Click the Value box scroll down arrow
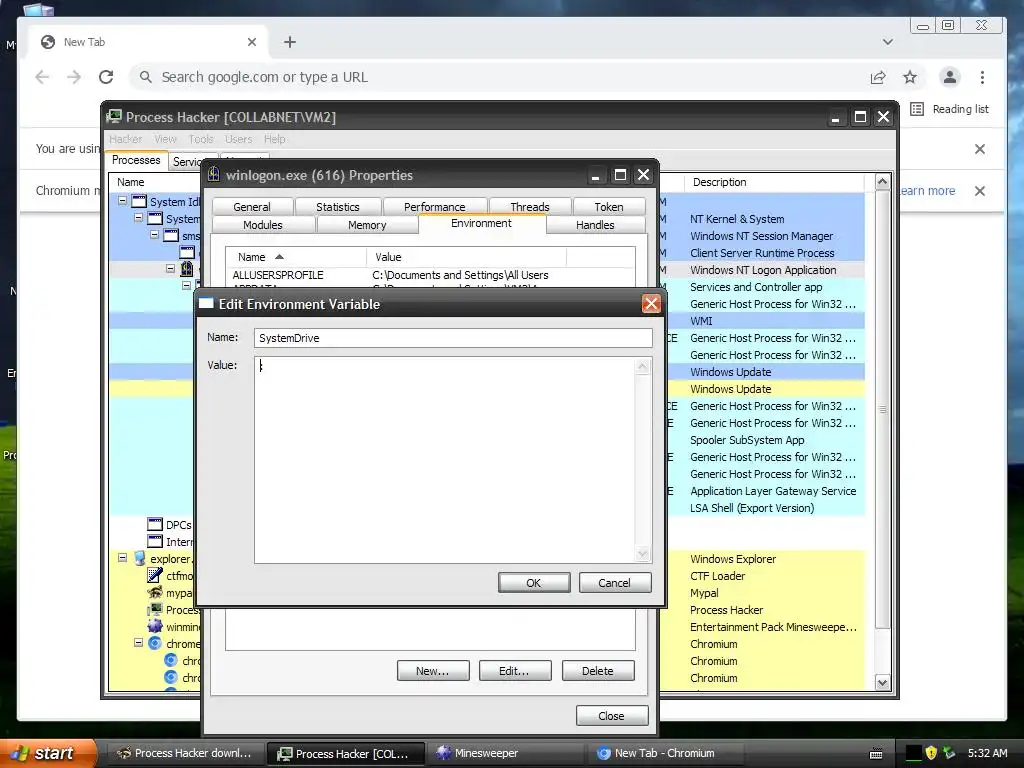 tap(642, 554)
